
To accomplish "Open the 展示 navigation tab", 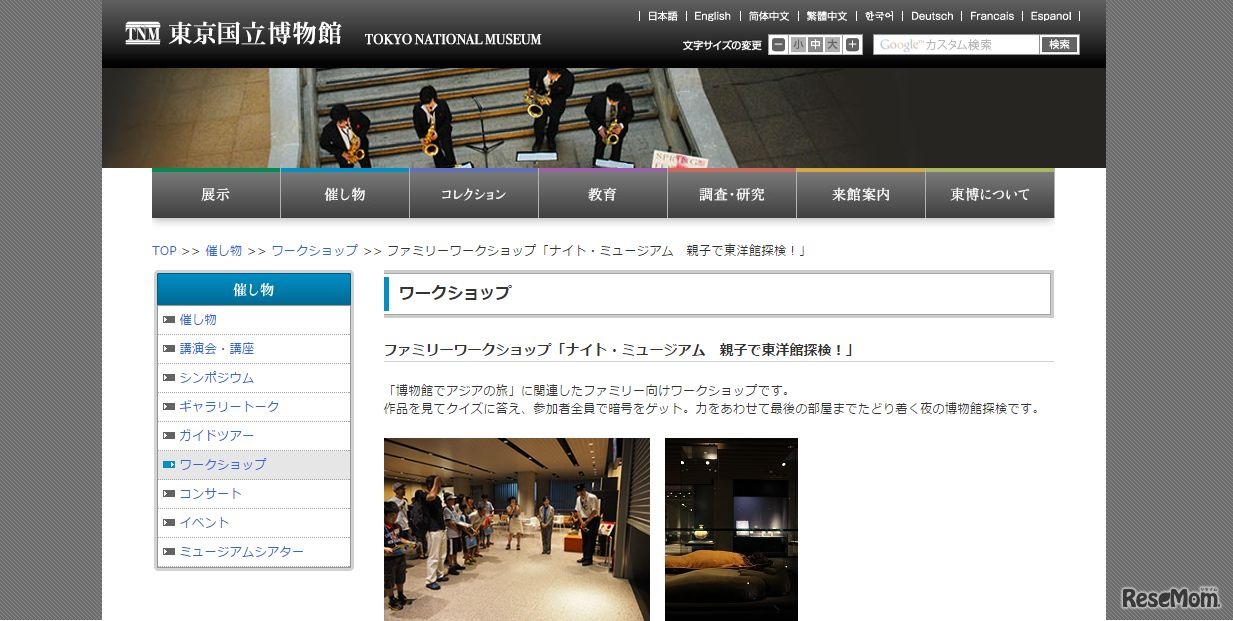I will pos(215,194).
